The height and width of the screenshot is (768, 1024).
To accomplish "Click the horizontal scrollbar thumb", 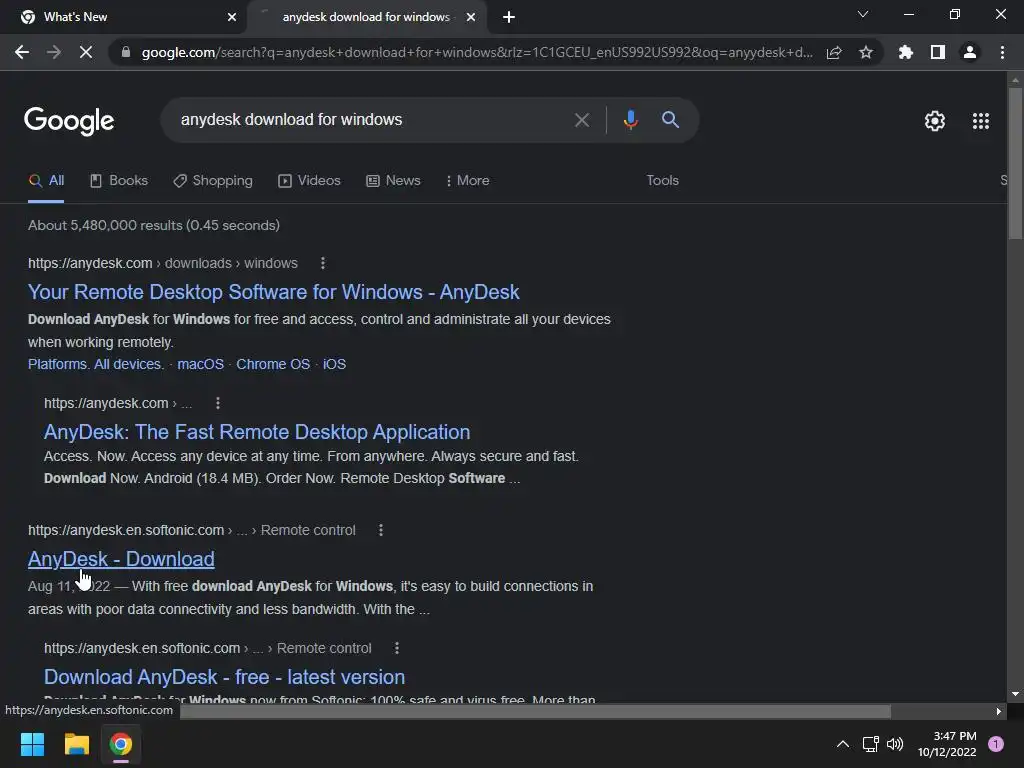I will click(536, 711).
